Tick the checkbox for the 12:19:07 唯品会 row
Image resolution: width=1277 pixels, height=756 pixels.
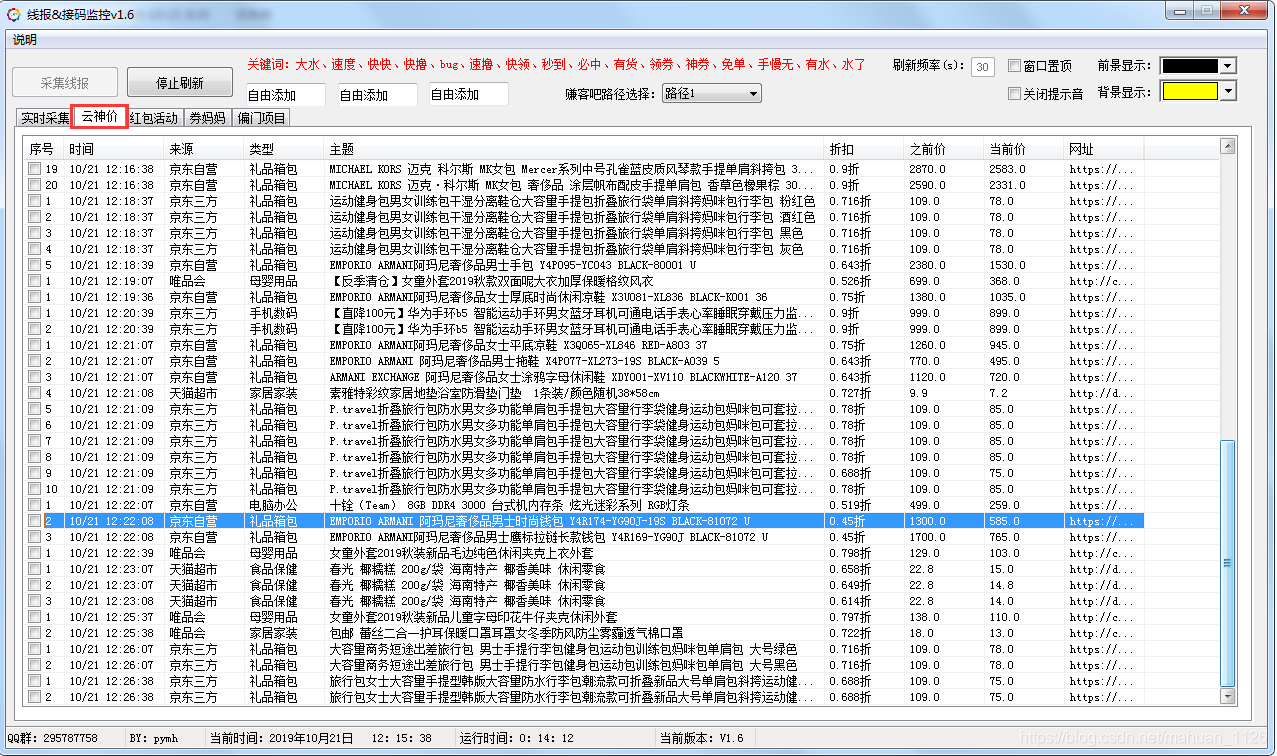click(34, 281)
